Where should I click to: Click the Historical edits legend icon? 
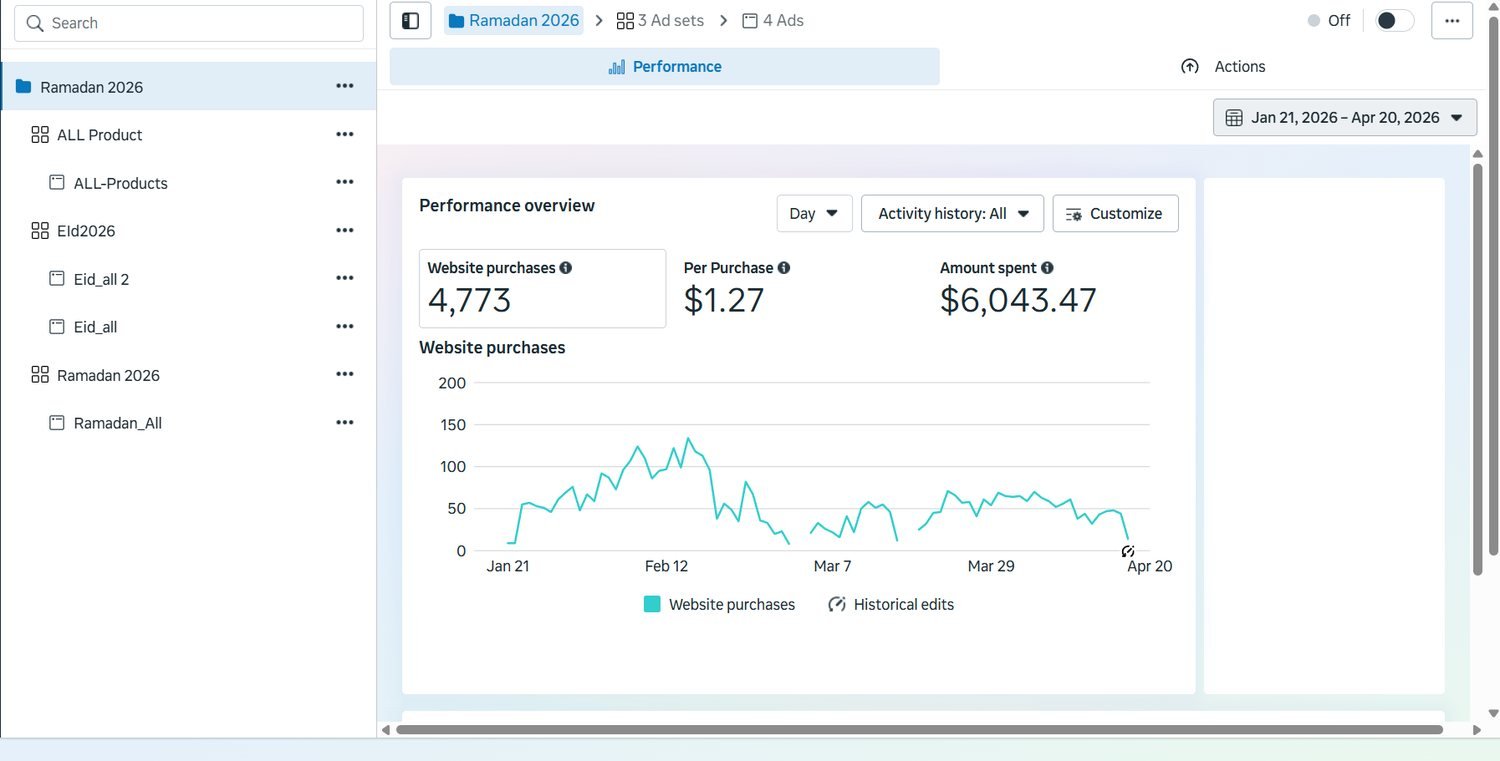point(837,604)
